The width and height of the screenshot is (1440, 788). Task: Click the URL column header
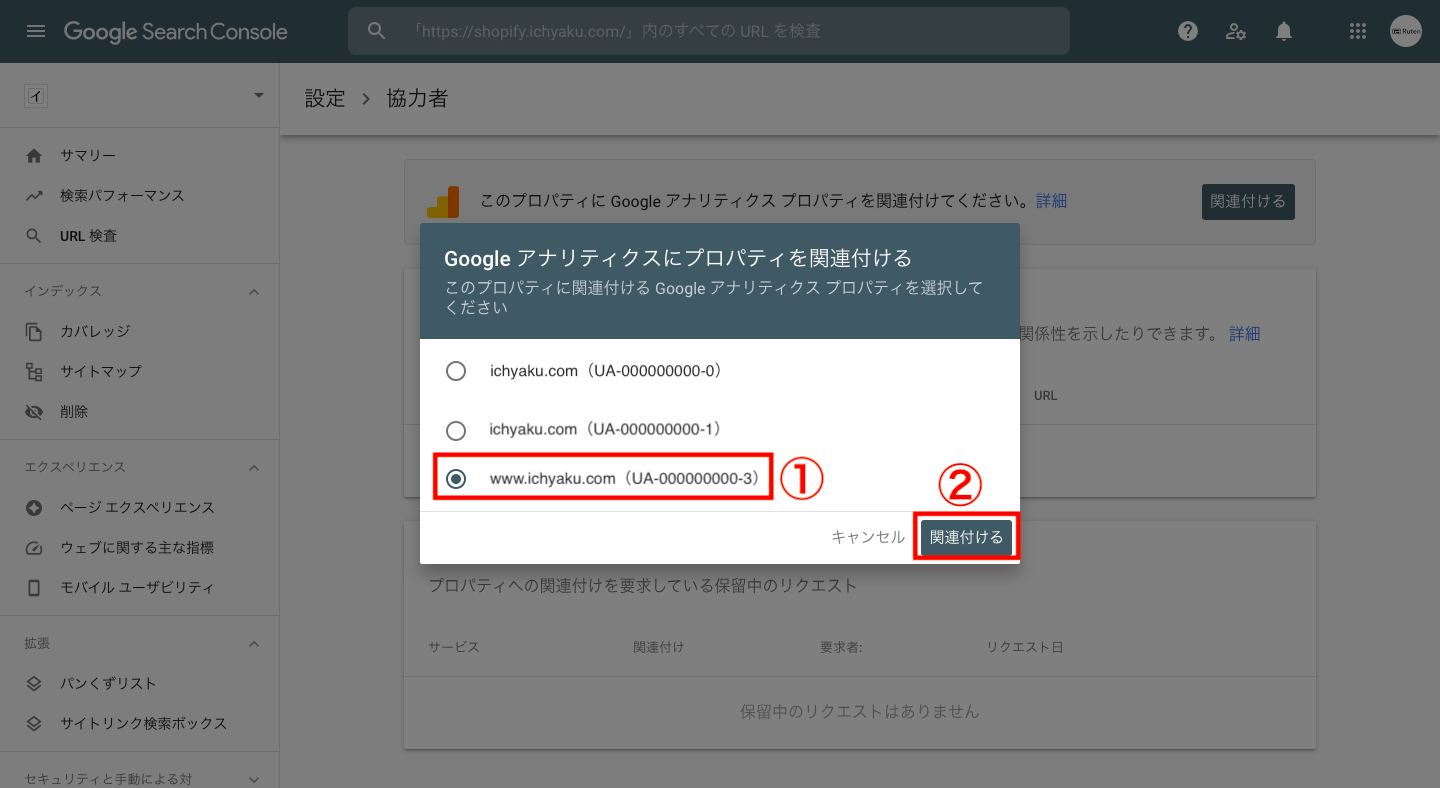tap(1045, 396)
